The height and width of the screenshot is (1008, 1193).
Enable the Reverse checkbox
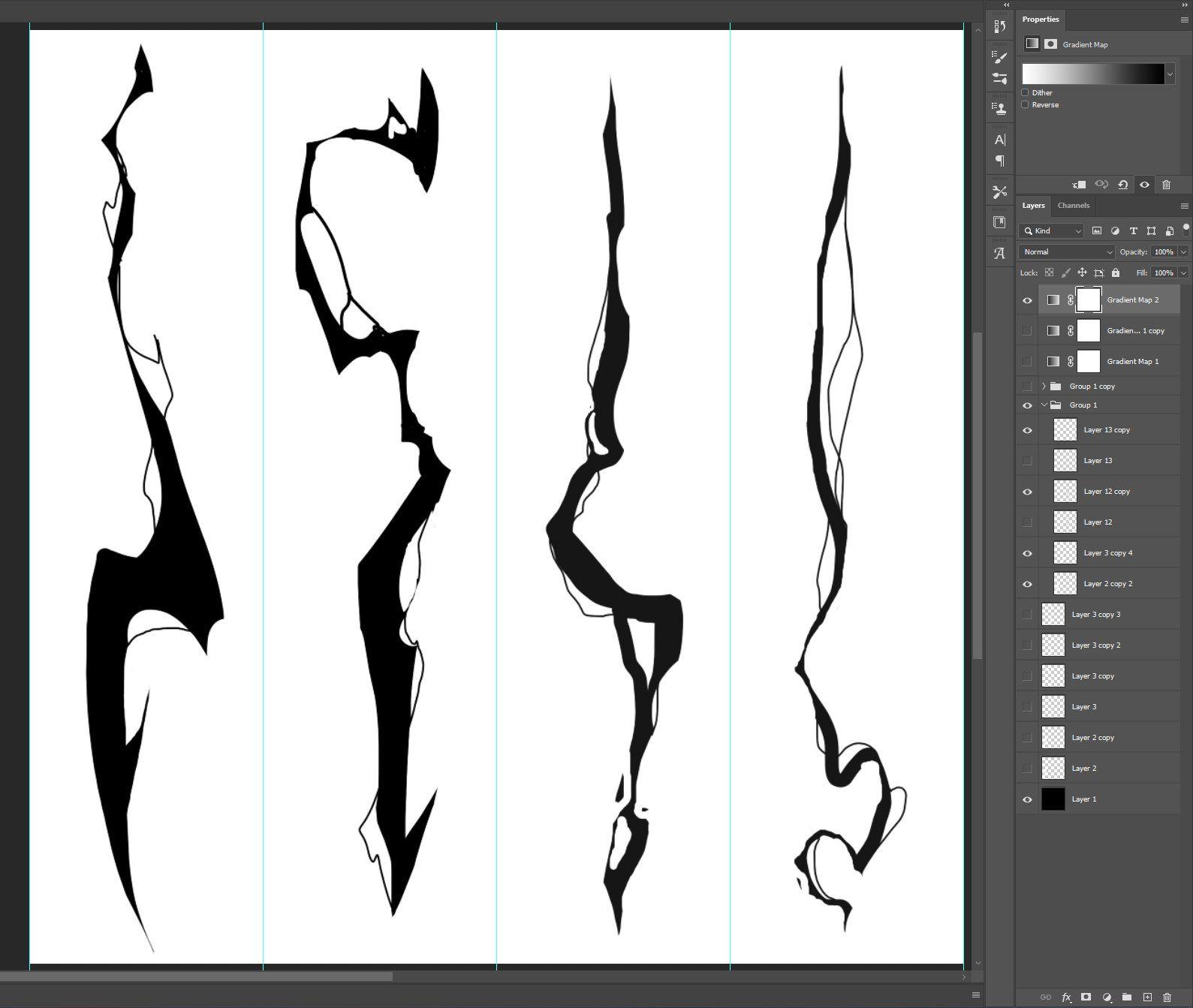pos(1026,104)
